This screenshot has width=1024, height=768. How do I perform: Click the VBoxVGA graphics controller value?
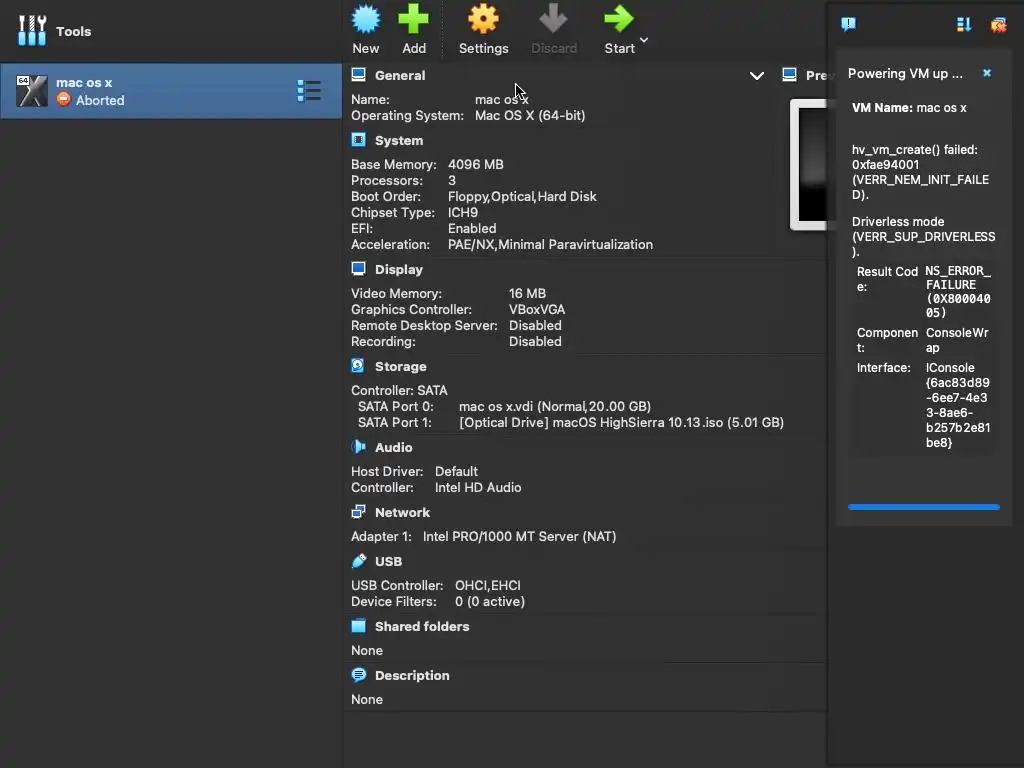(x=537, y=310)
